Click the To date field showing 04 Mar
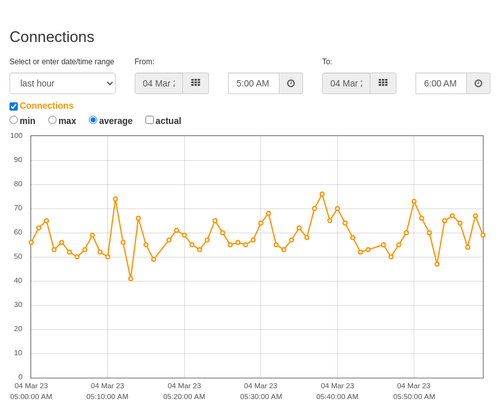The width and height of the screenshot is (500, 403). (x=346, y=83)
